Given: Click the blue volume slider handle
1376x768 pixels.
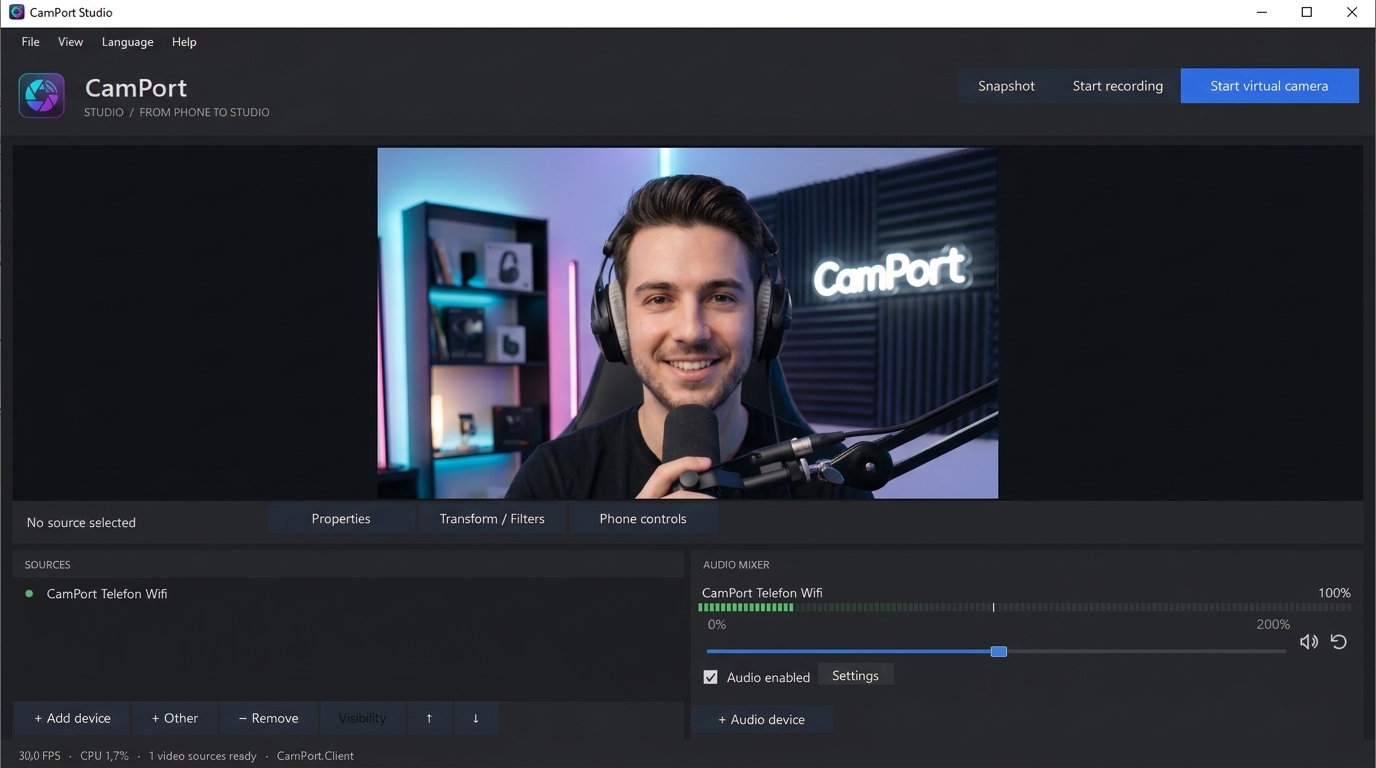Looking at the screenshot, I should [998, 651].
